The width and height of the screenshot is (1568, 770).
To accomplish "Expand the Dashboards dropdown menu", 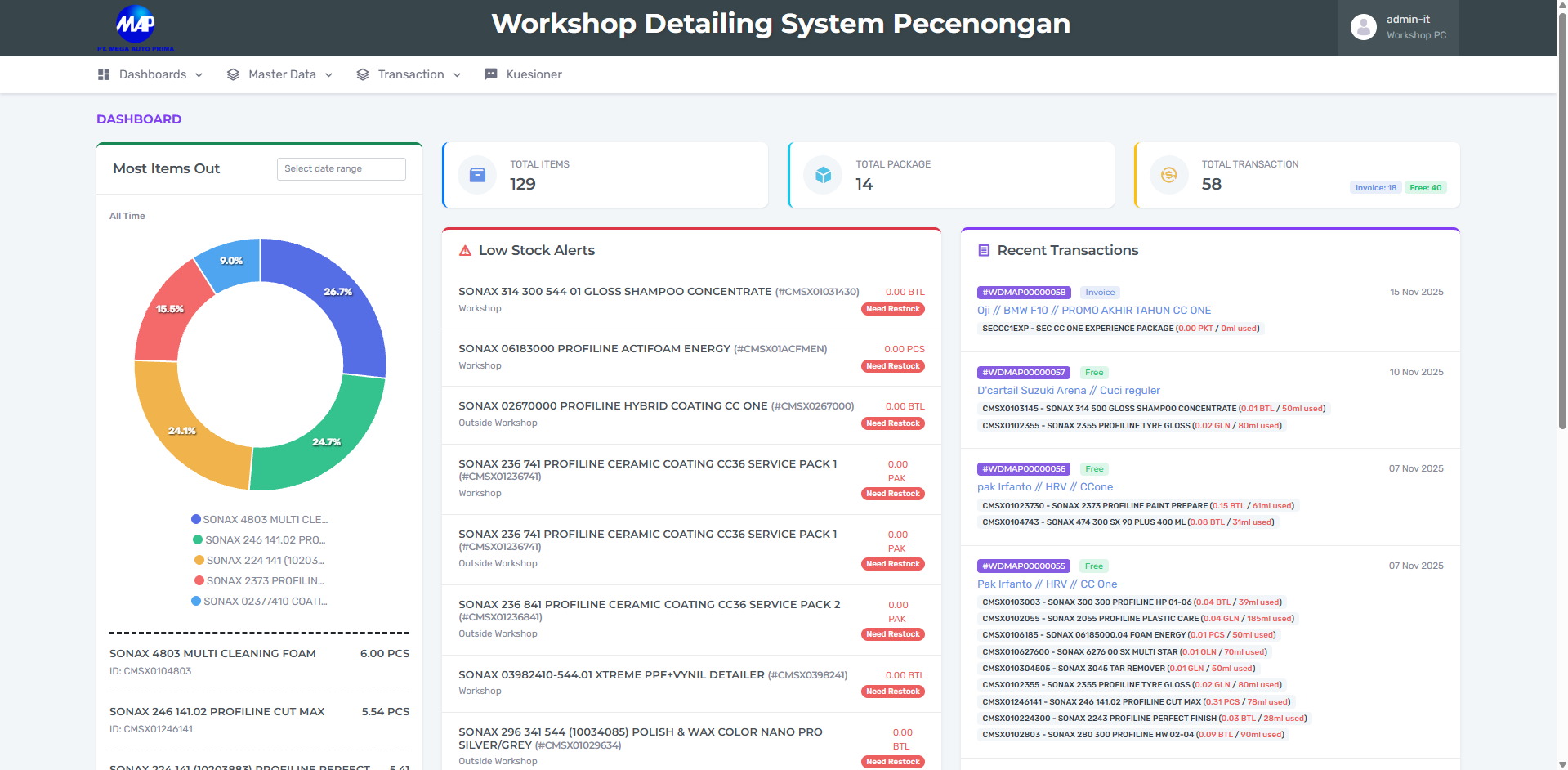I will point(152,74).
